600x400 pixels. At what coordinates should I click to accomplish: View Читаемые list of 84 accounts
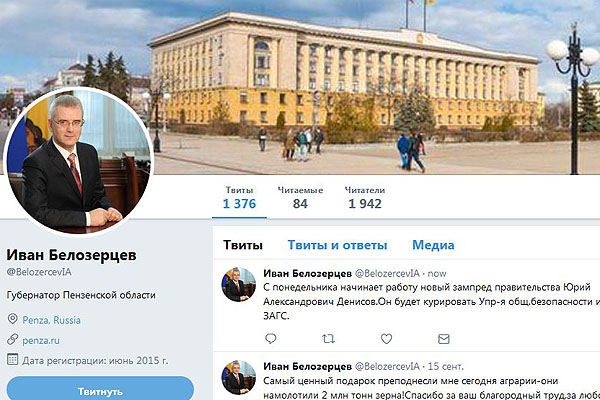(300, 198)
